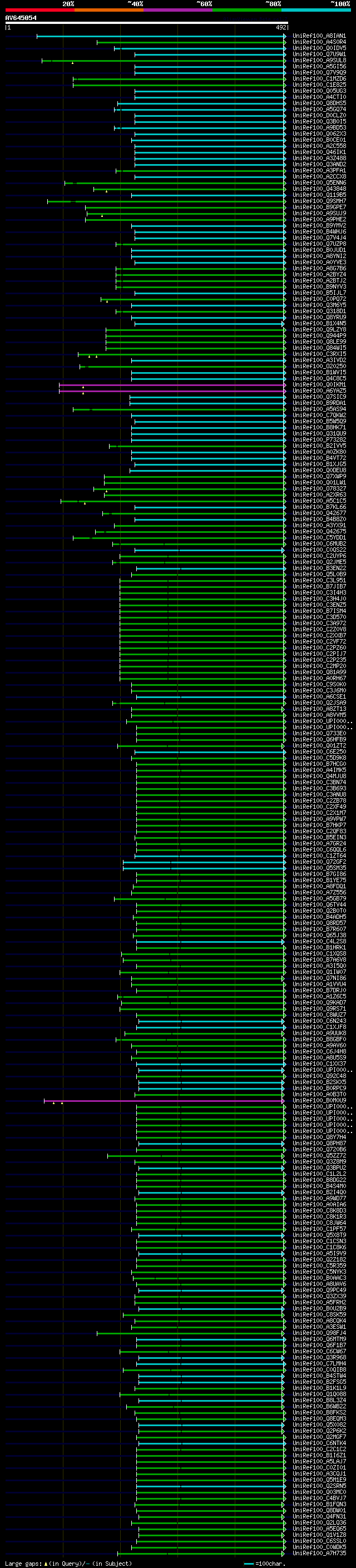
Task: Select label UniRef100_A2CCX8
Action: (319, 176)
